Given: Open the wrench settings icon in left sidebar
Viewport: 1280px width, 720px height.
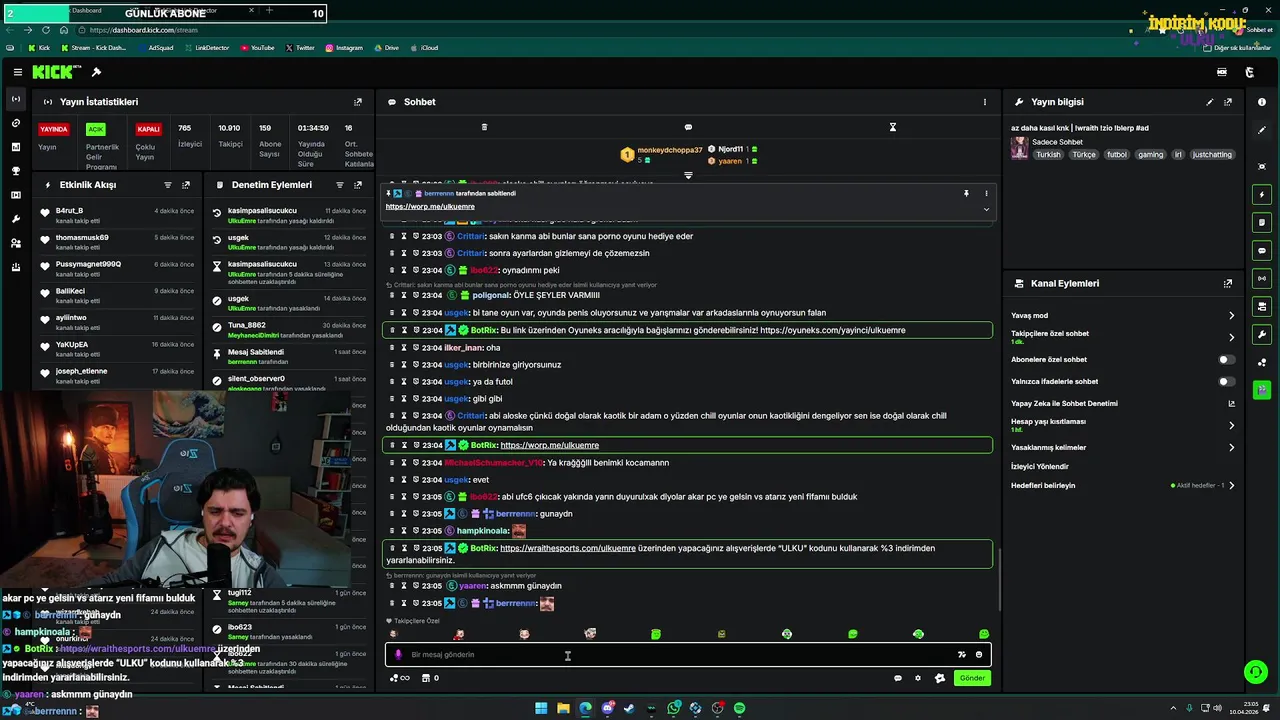Looking at the screenshot, I should pos(15,219).
